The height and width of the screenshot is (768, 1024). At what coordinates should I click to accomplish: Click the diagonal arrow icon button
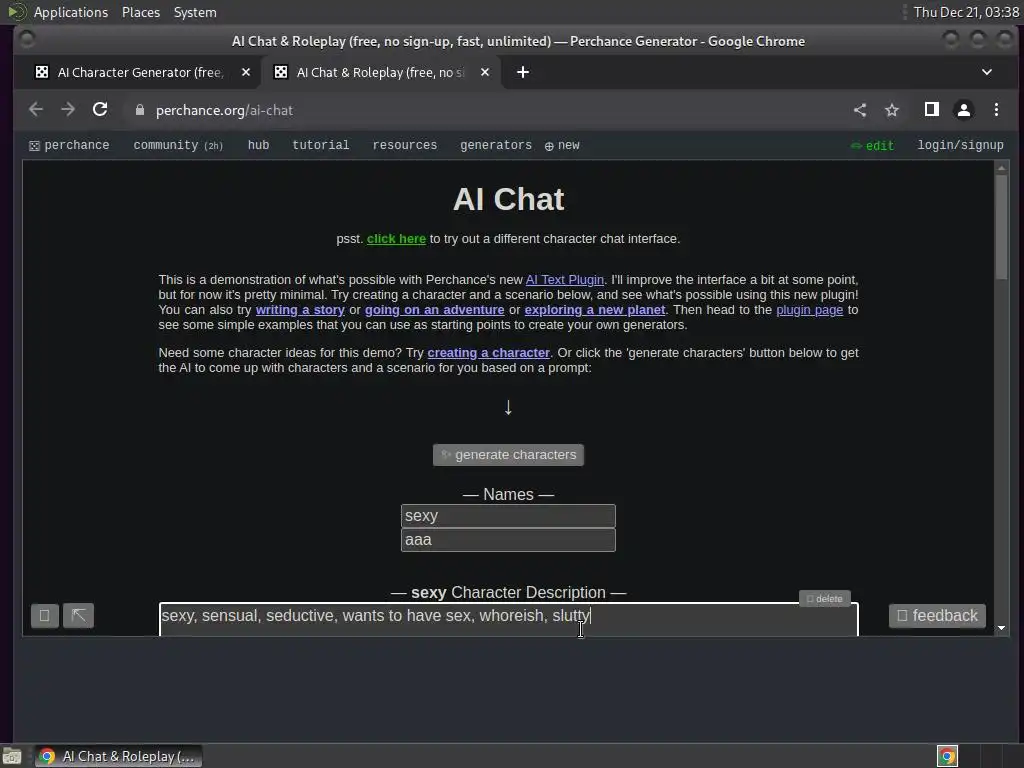[x=78, y=616]
